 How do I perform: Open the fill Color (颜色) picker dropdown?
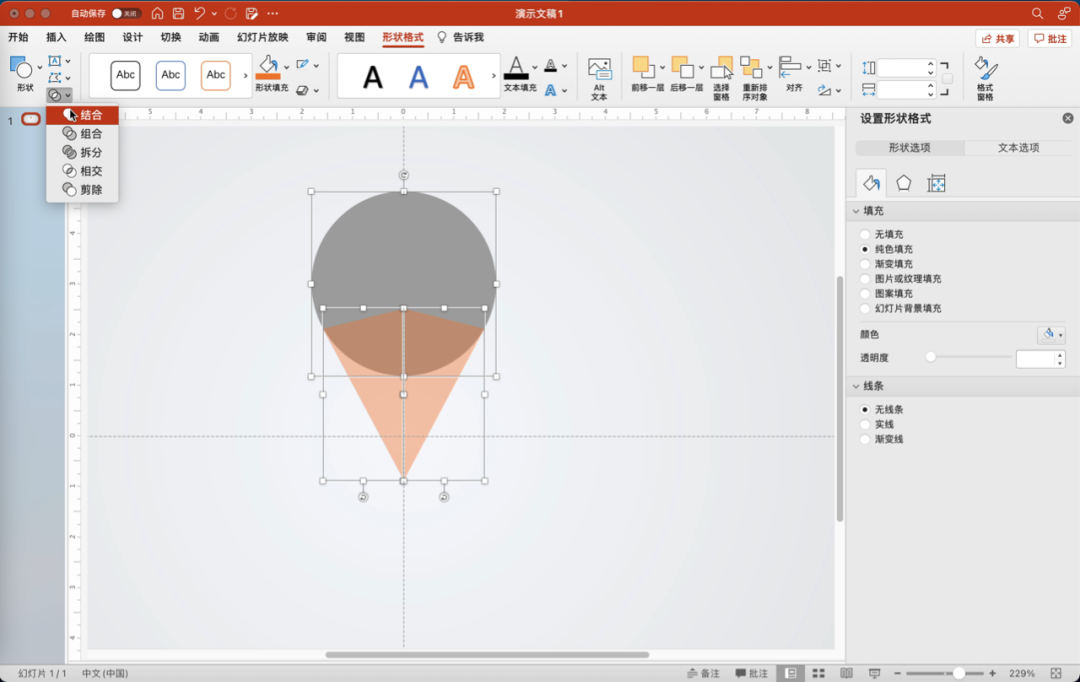pos(1051,335)
